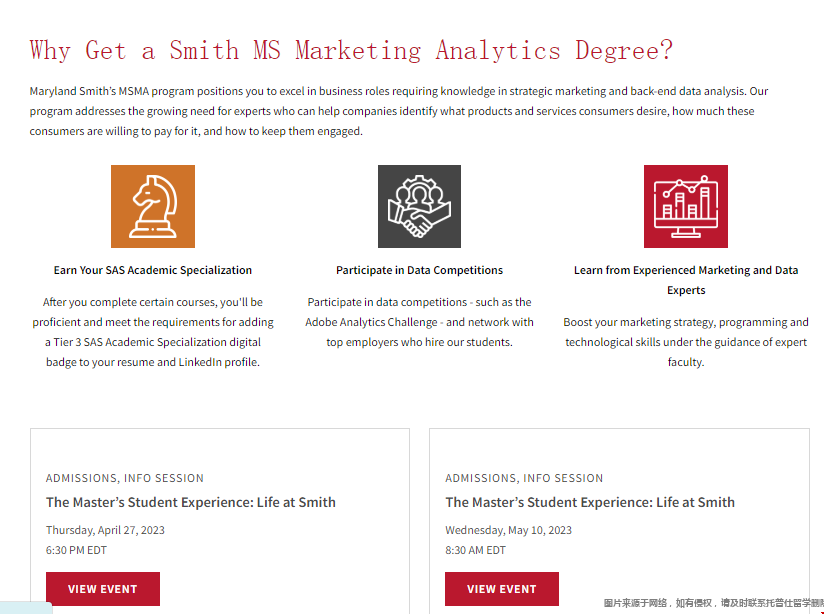
Task: Click the gray handshake gears icon
Action: (419, 206)
